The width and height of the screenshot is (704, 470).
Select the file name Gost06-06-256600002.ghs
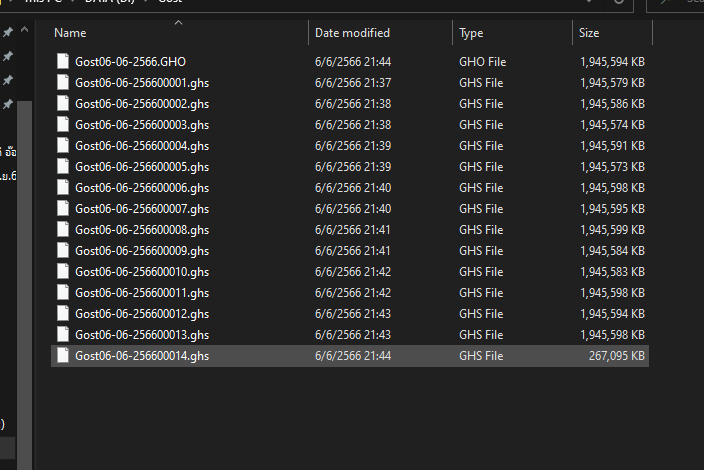pyautogui.click(x=142, y=104)
